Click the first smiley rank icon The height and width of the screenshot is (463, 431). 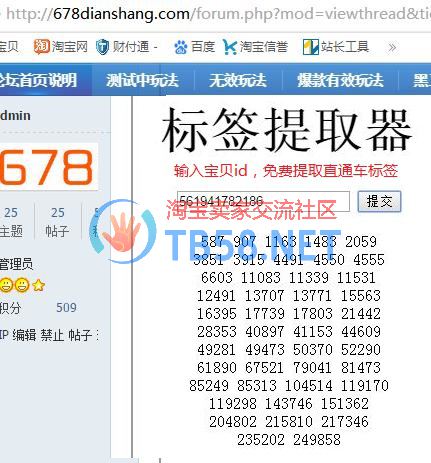(x=6, y=285)
